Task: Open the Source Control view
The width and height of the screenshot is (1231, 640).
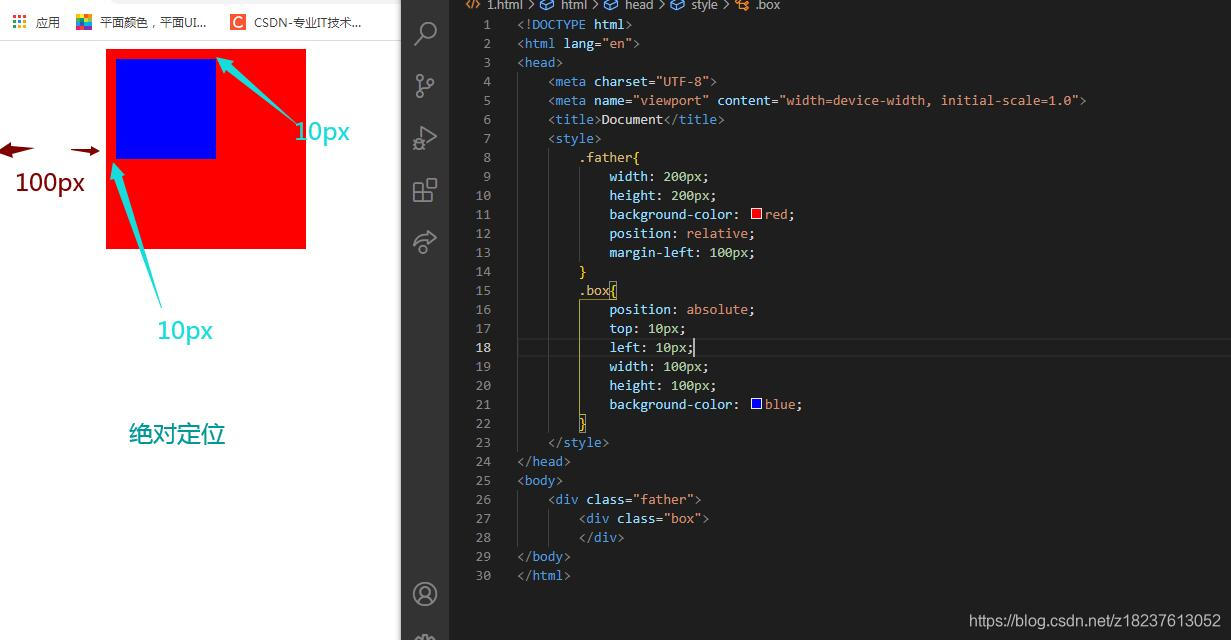Action: 425,86
